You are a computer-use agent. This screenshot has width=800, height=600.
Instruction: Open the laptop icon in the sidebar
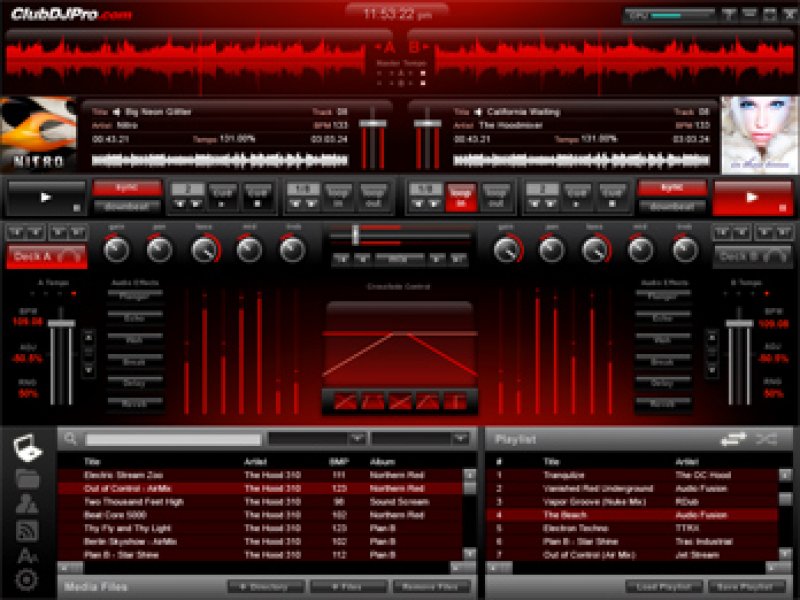[28, 447]
